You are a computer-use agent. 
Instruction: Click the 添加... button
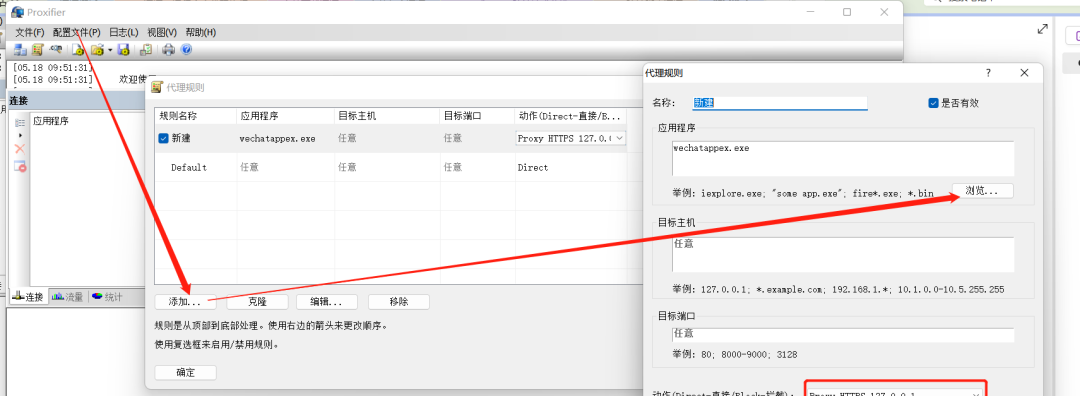[x=185, y=302]
